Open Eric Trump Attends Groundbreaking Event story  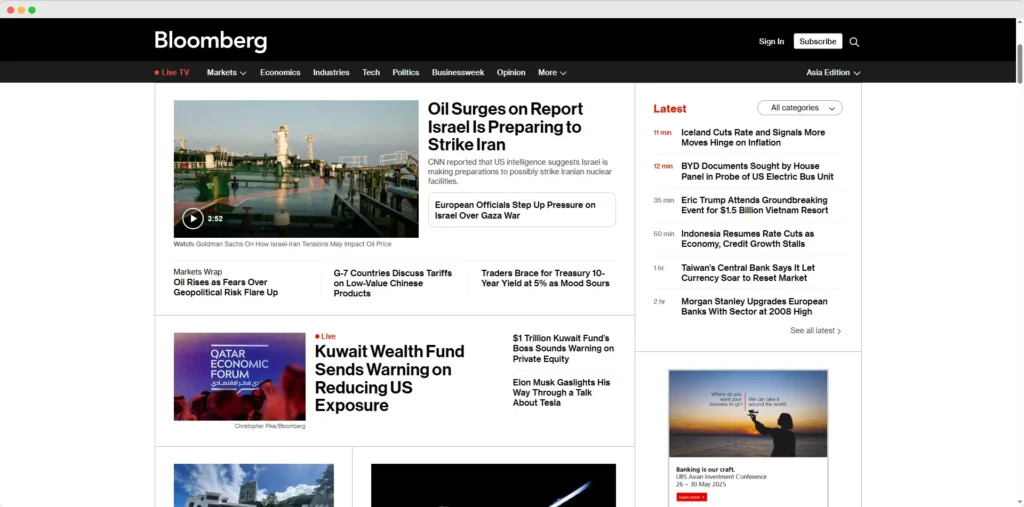tap(754, 205)
